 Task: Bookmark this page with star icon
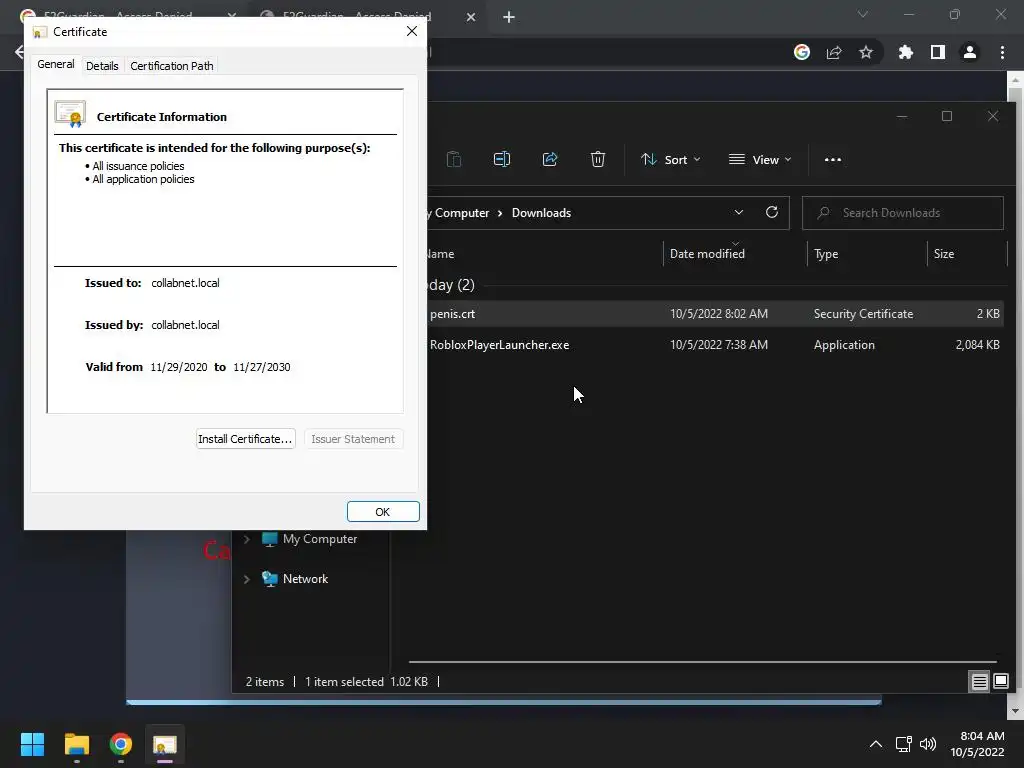866,52
